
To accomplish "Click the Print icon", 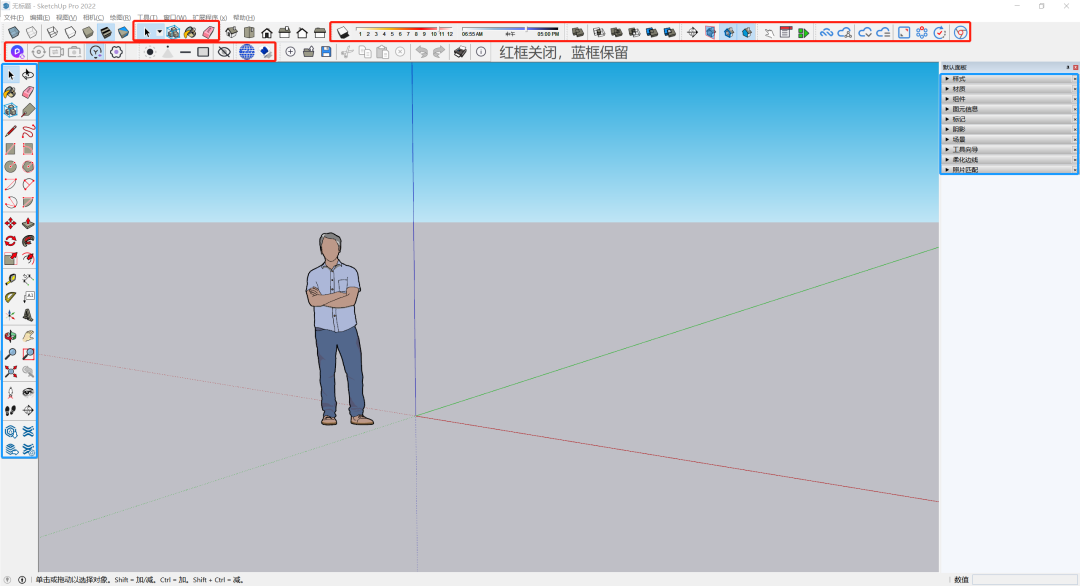I will coord(460,52).
